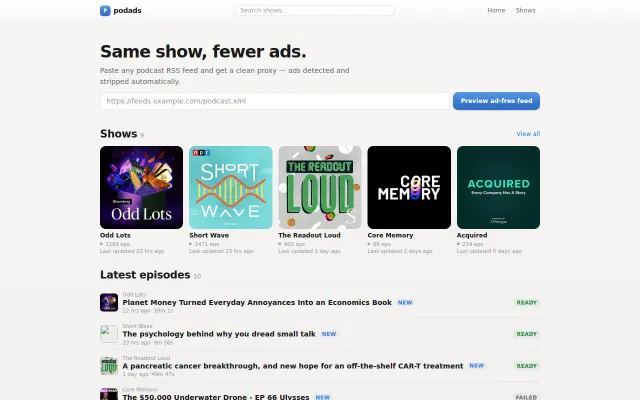The image size is (640, 400).
Task: Open psychology behind small talk episode
Action: (219, 334)
